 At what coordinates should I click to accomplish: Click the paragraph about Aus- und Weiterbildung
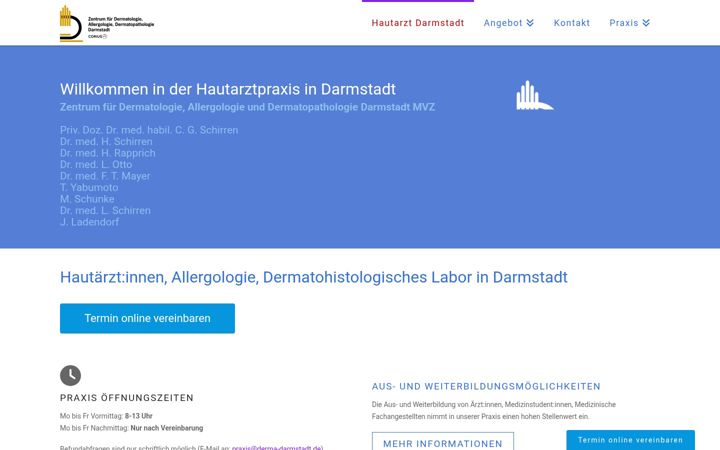[494, 411]
